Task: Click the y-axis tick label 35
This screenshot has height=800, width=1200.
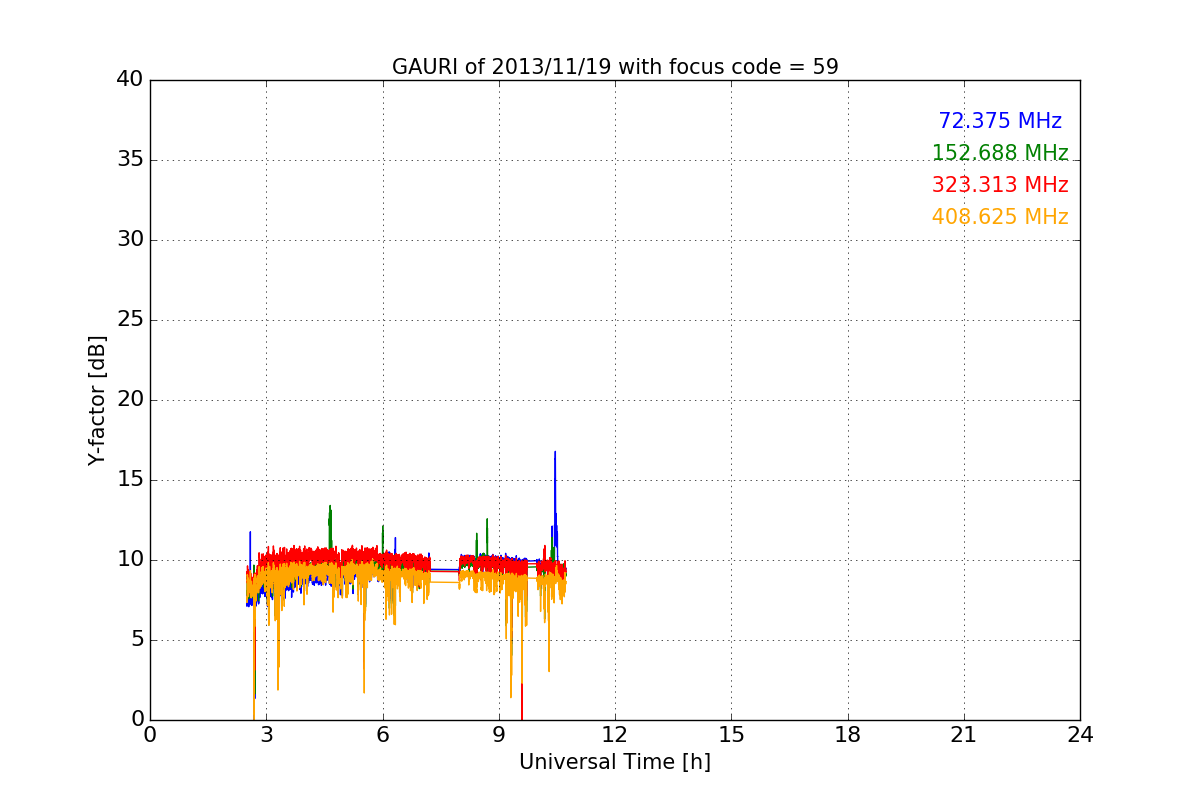Action: (x=130, y=160)
